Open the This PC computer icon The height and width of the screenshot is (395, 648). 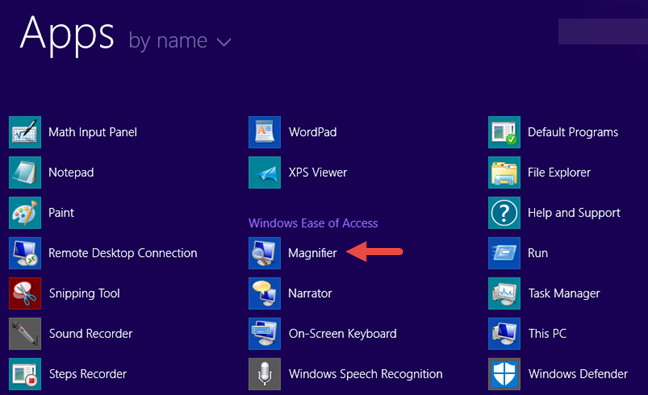[504, 333]
